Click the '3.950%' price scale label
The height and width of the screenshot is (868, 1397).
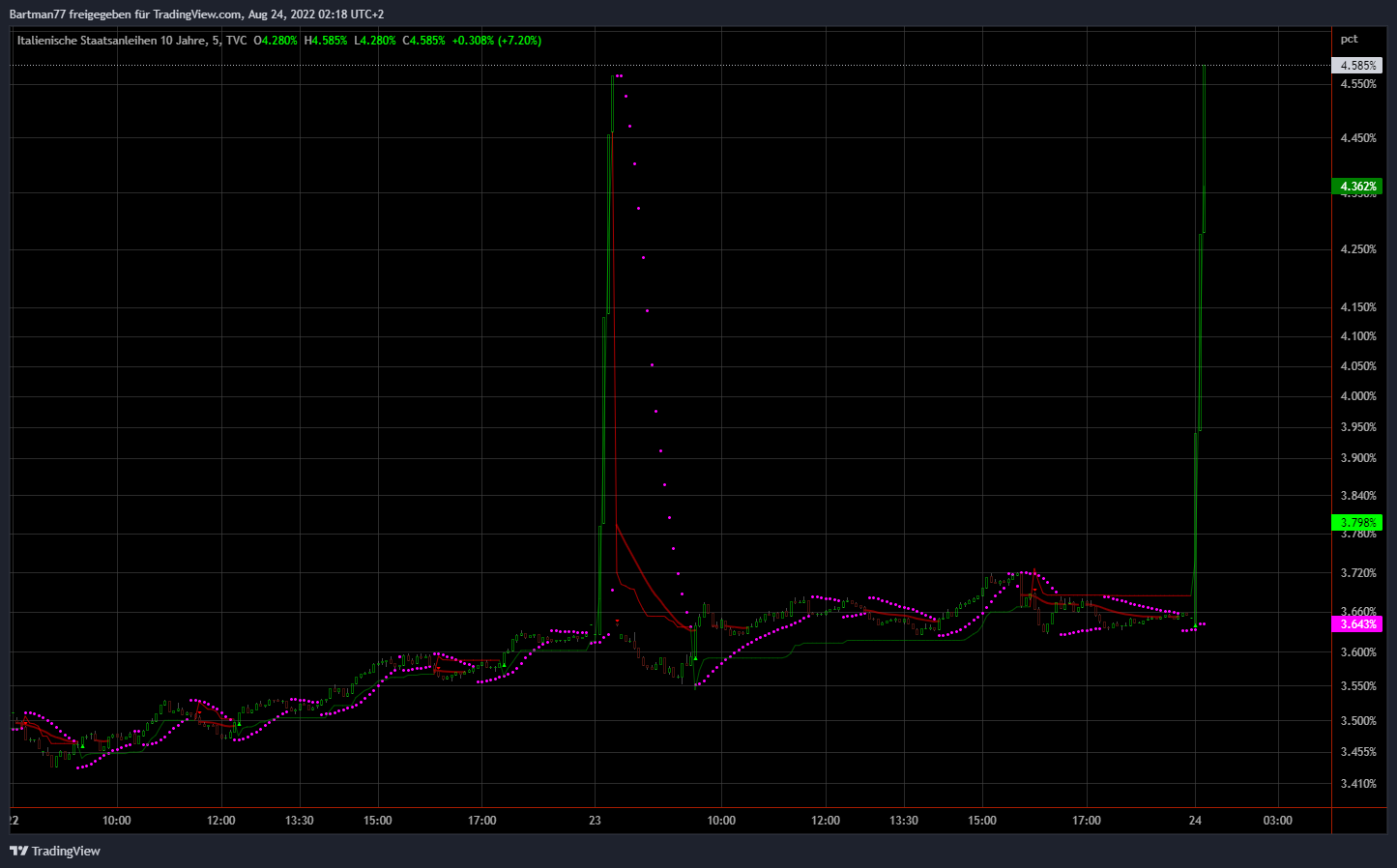[1358, 427]
